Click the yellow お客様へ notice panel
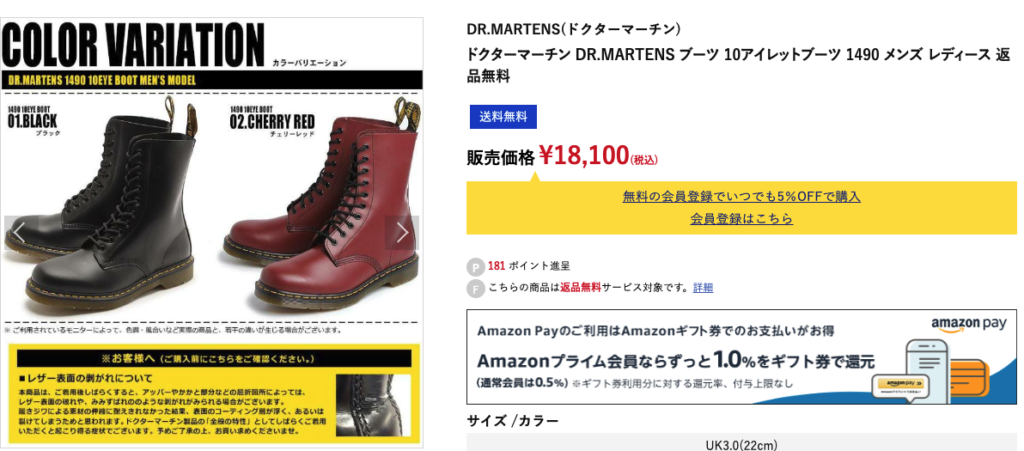The image size is (1024, 451). pos(214,394)
